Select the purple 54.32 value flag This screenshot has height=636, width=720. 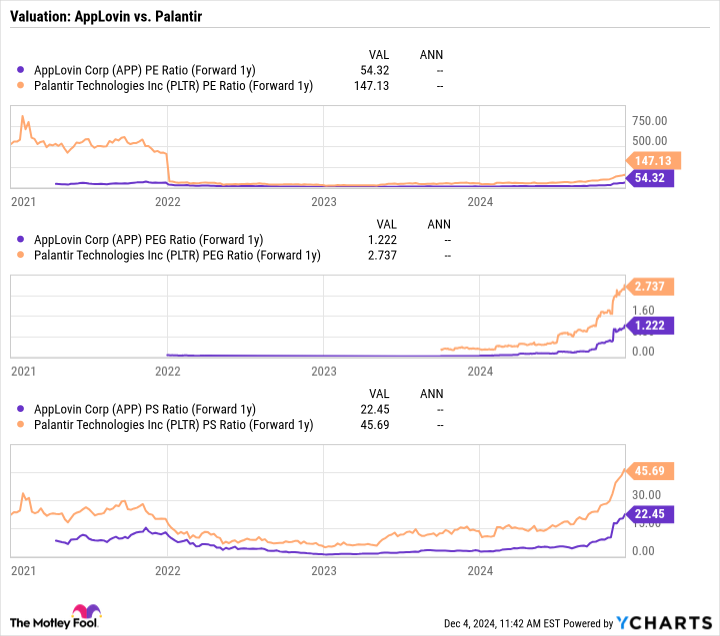[x=650, y=178]
